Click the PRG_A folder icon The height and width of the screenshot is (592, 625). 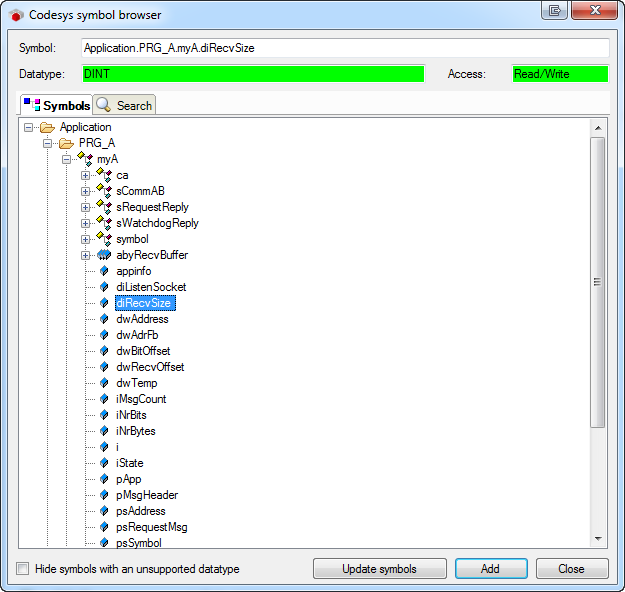pos(66,144)
